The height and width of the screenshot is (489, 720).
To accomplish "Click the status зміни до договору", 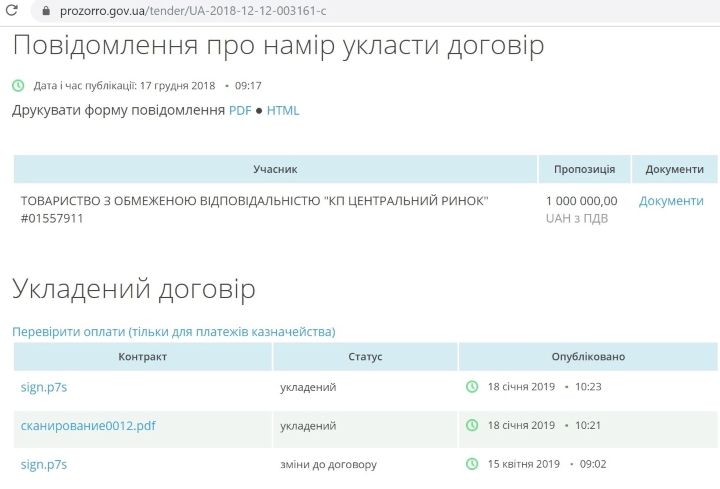I will pyautogui.click(x=328, y=464).
